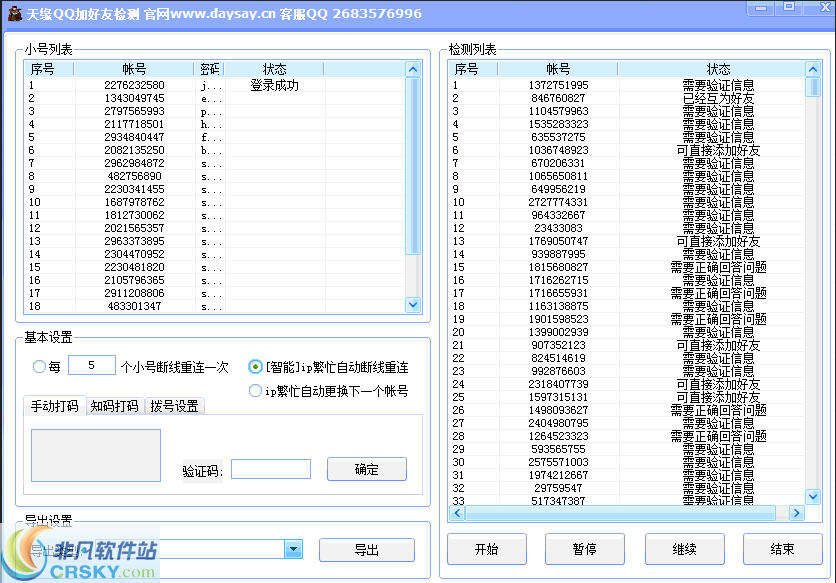
Task: Click the app icon in title bar
Action: 15,13
